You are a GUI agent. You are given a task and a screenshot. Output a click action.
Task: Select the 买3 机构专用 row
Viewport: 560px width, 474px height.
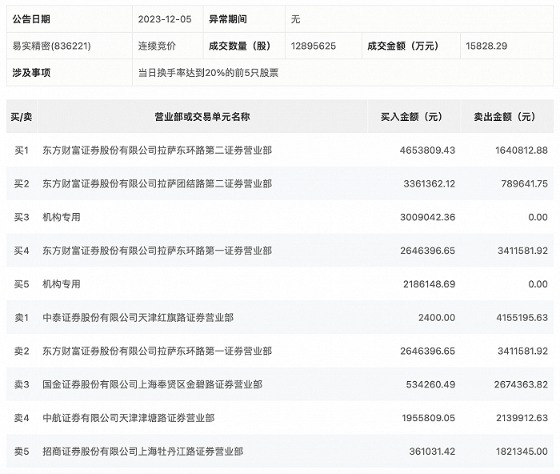tap(280, 217)
